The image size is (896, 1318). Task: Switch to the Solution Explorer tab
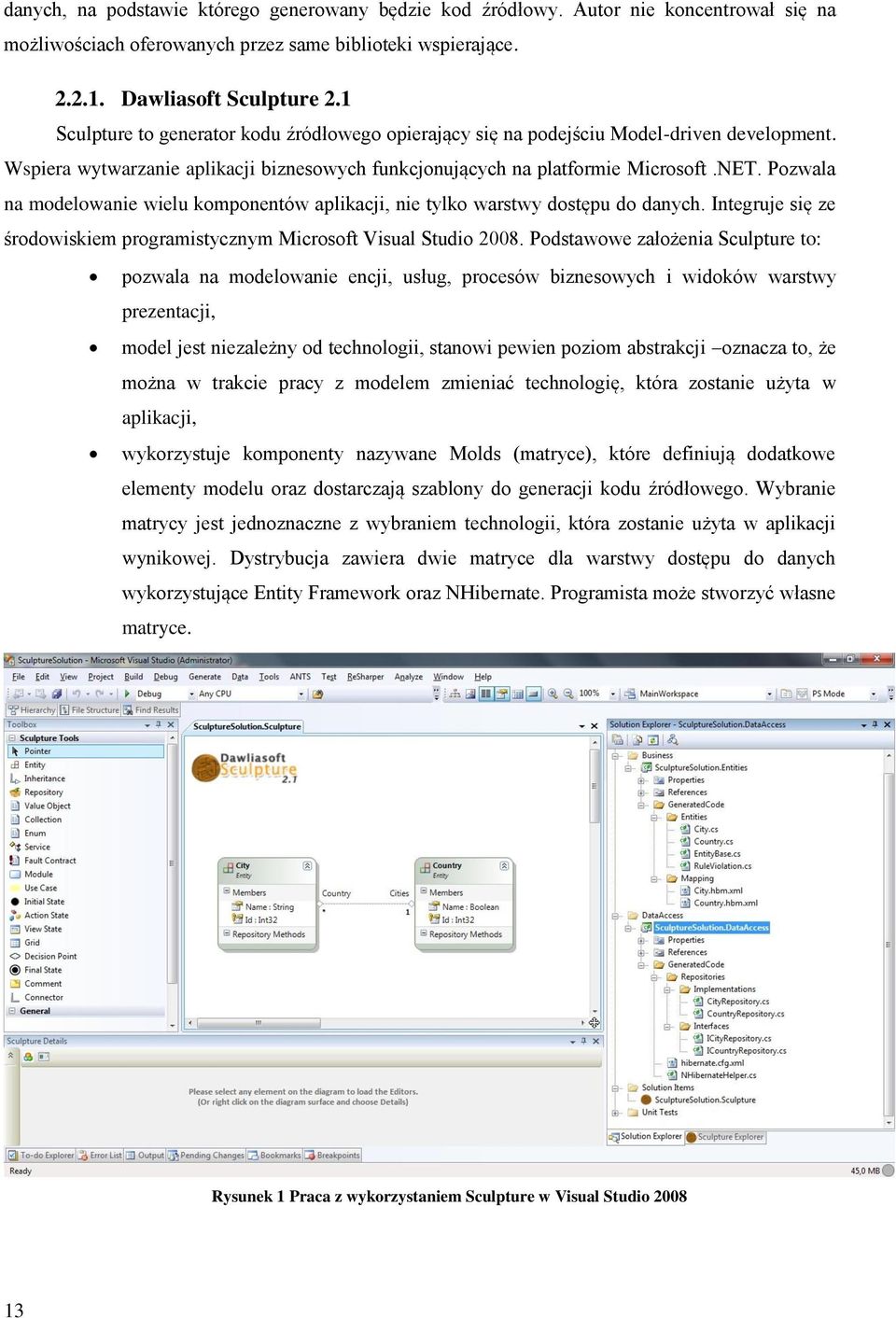646,1137
